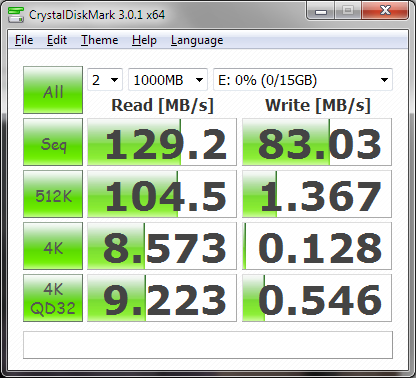Minimize the CrystalDiskMark window
Screen dimensions: 416x378
[321, 12]
